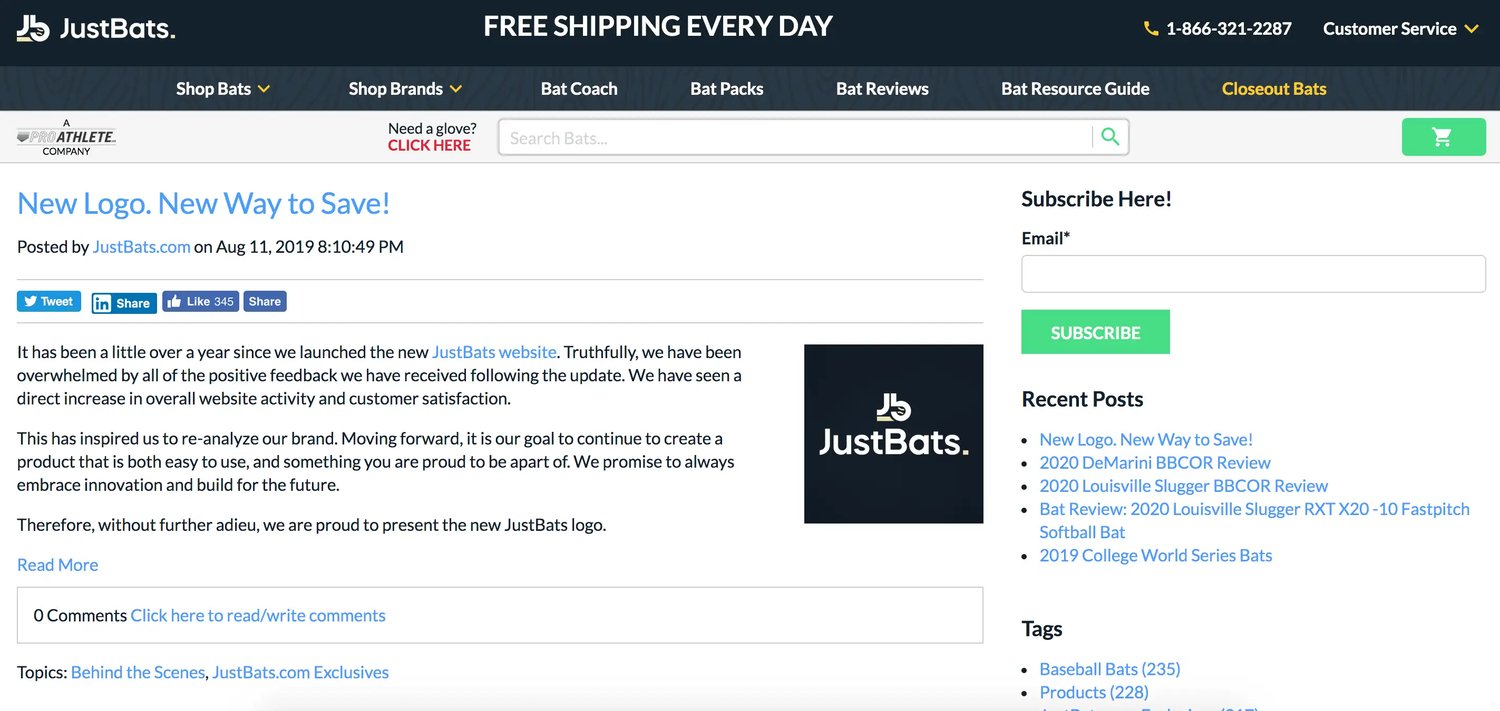Viewport: 1500px width, 711px height.
Task: Click the Pro Athlete company logo
Action: [x=66, y=137]
